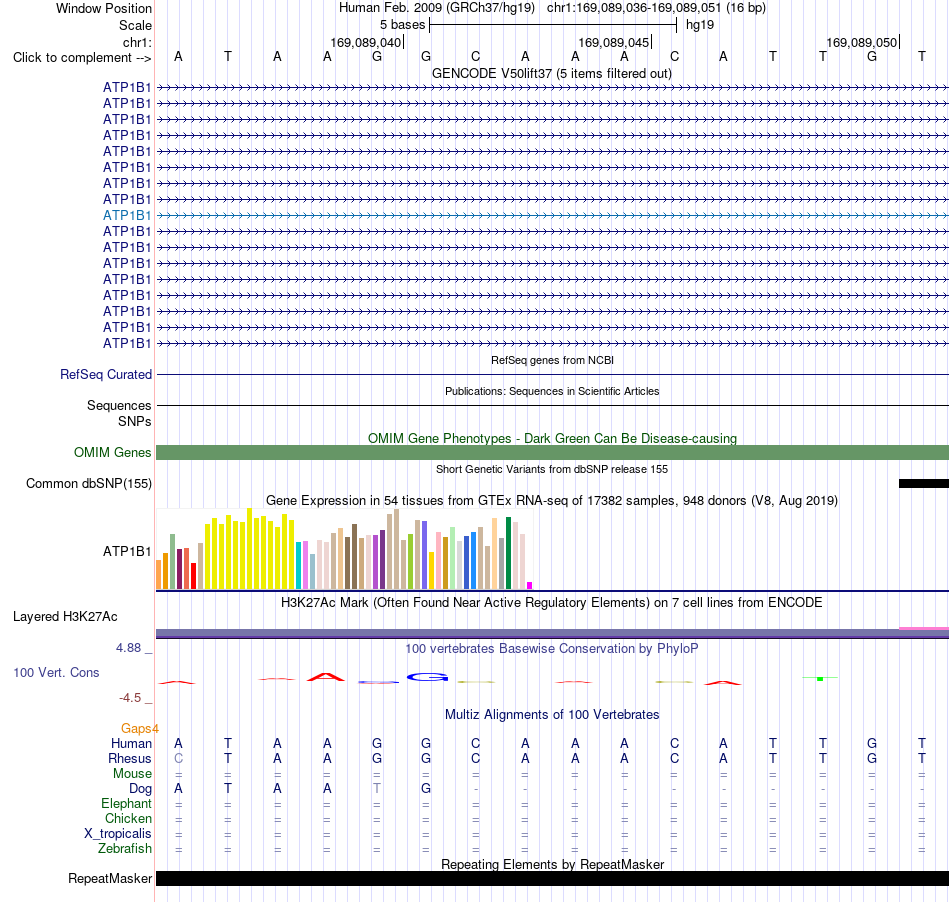Image resolution: width=950 pixels, height=902 pixels.
Task: Click the 'X_tropicalis' alignment row label
Action: (118, 834)
